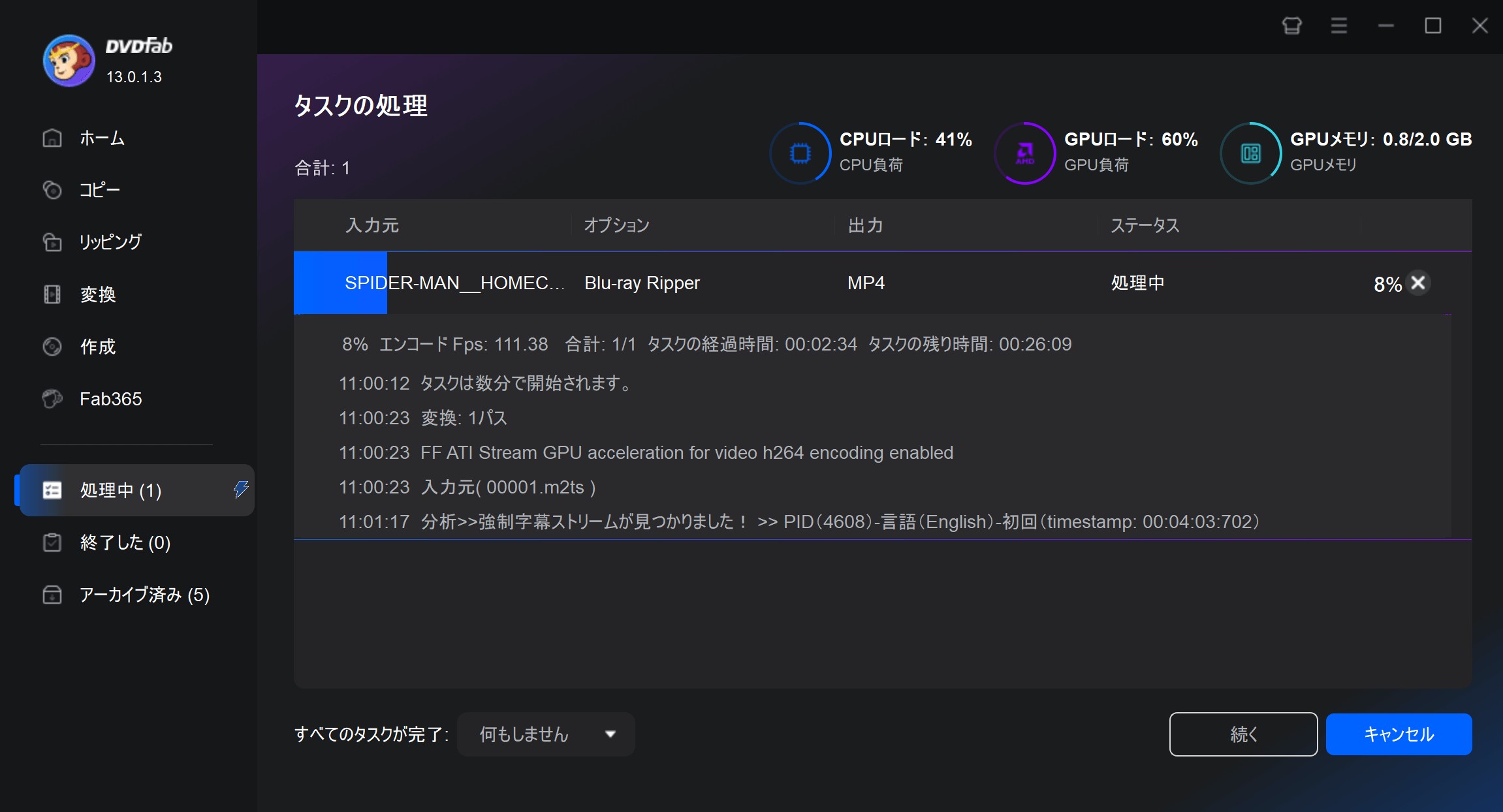
Task: Open the 終了した (0) task list
Action: tap(124, 542)
